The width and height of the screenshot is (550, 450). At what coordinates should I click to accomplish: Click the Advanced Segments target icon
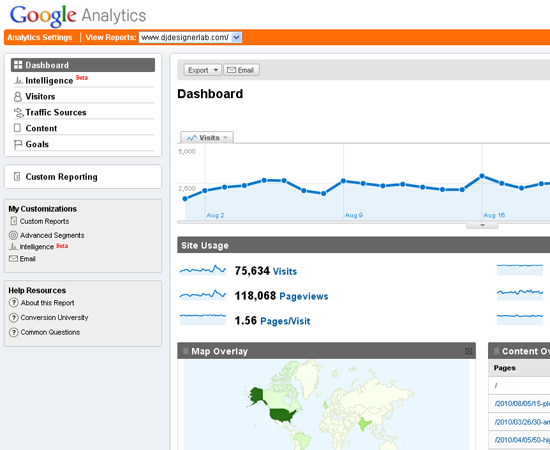[13, 235]
